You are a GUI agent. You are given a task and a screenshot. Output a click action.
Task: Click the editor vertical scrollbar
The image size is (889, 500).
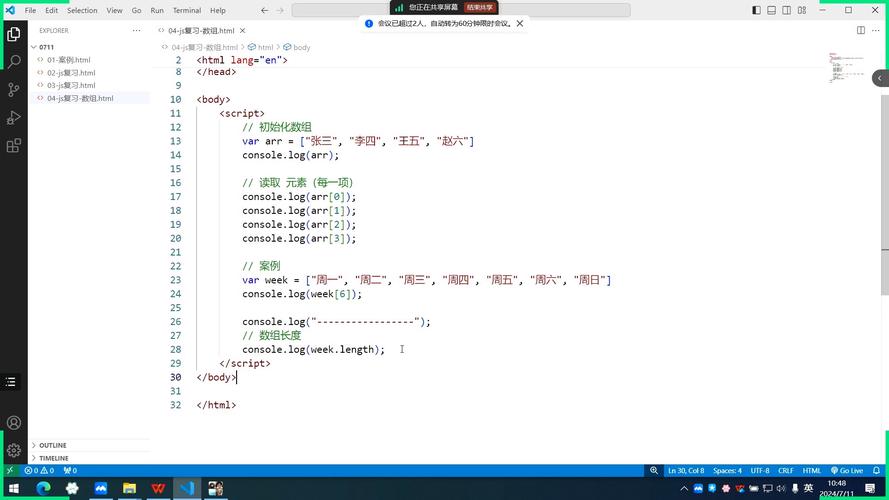pos(884,194)
